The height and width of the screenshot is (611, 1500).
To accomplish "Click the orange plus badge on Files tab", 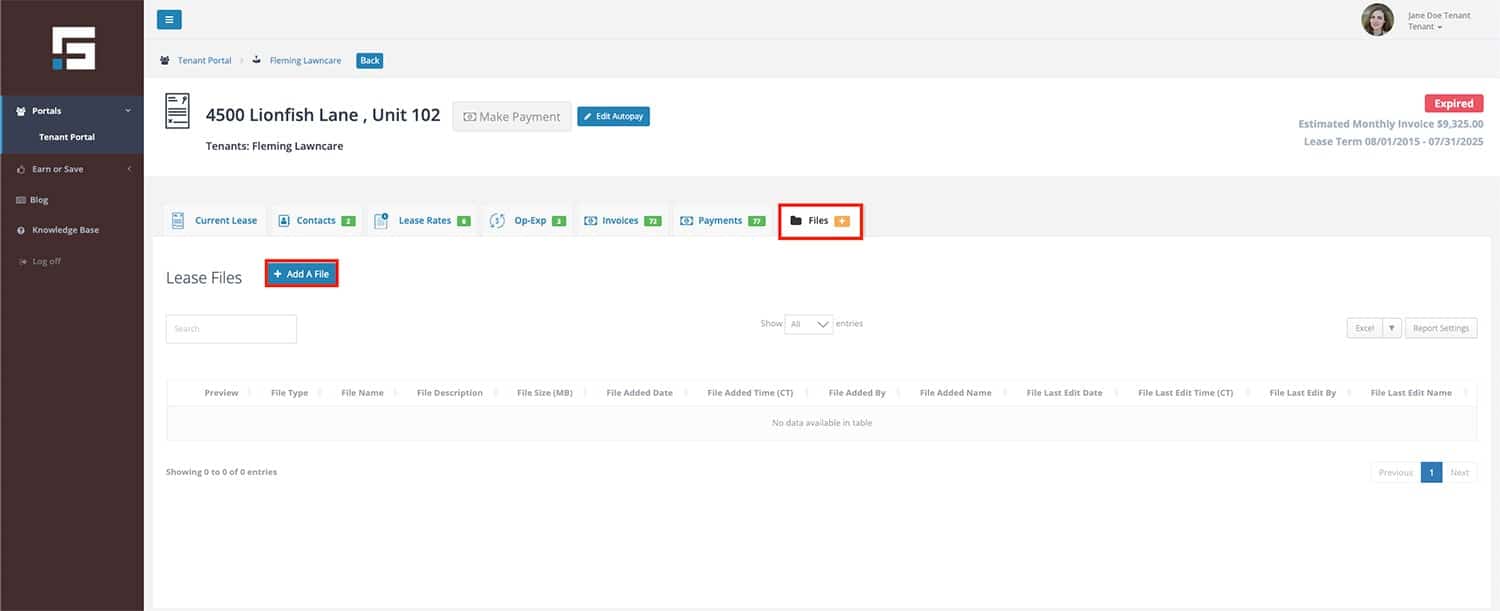I will [x=841, y=221].
